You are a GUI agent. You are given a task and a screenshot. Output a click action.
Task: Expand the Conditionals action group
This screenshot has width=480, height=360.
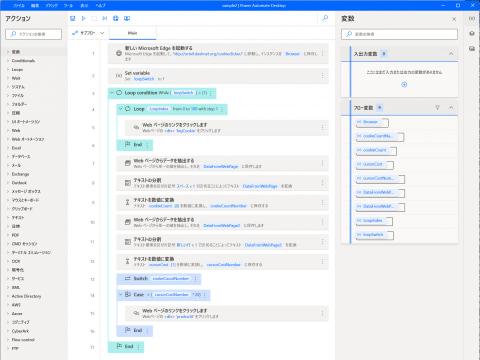(x=8, y=61)
